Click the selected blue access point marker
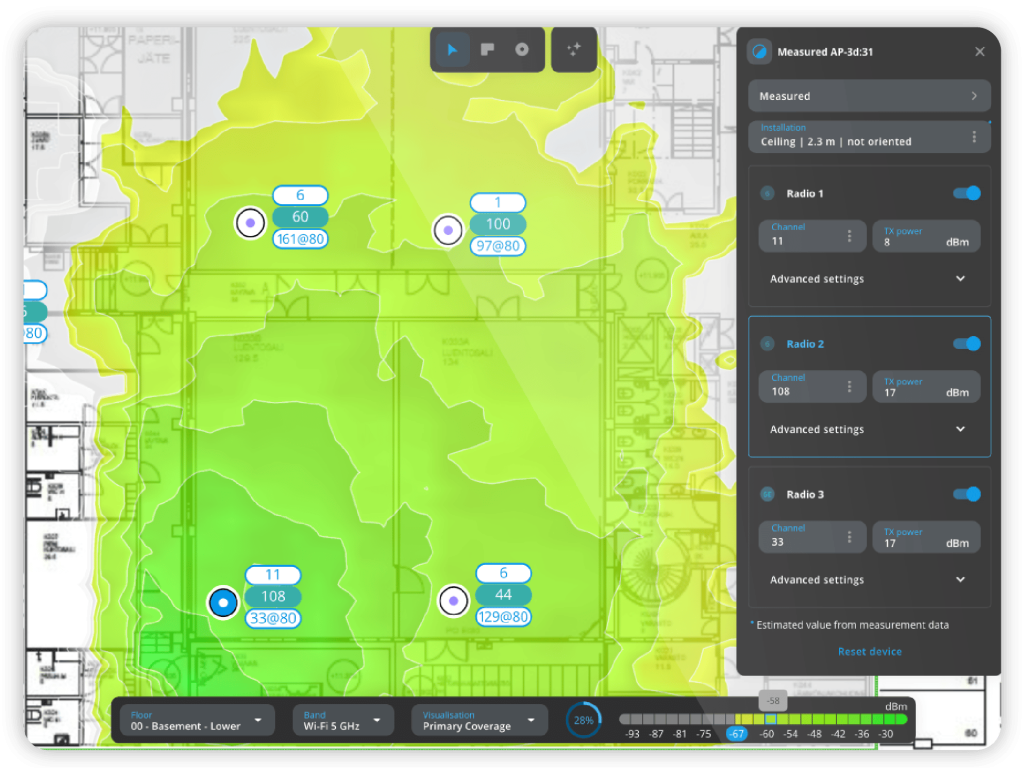 [x=223, y=603]
